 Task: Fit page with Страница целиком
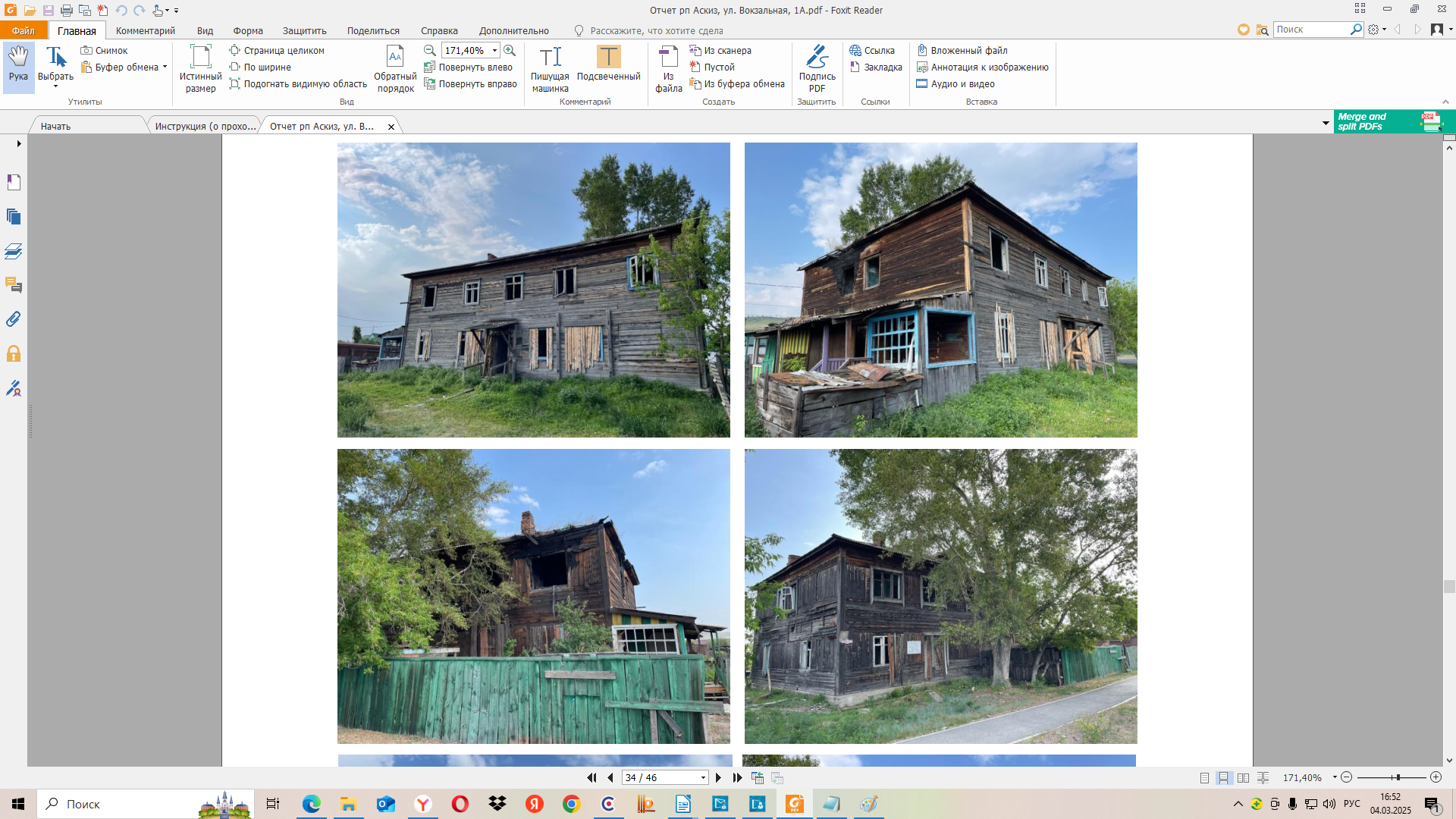pyautogui.click(x=277, y=50)
